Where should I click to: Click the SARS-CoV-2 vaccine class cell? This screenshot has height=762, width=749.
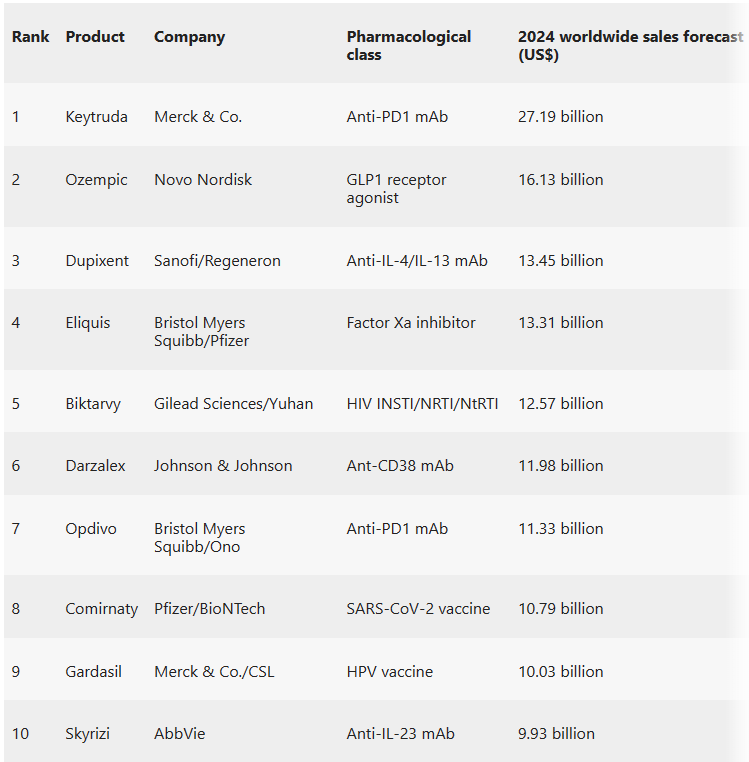tap(418, 609)
